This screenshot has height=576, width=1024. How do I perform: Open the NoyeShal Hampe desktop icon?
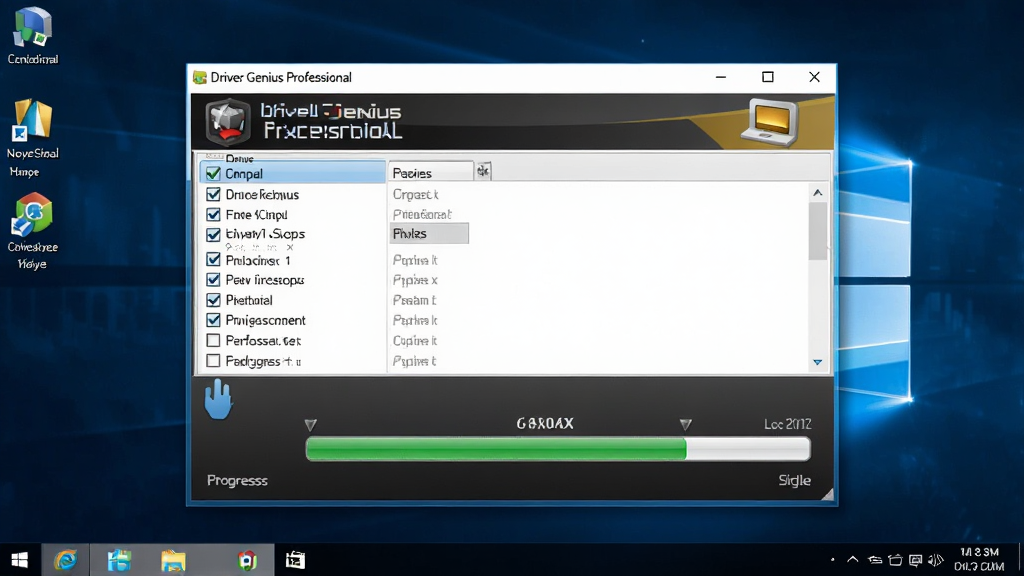(33, 138)
